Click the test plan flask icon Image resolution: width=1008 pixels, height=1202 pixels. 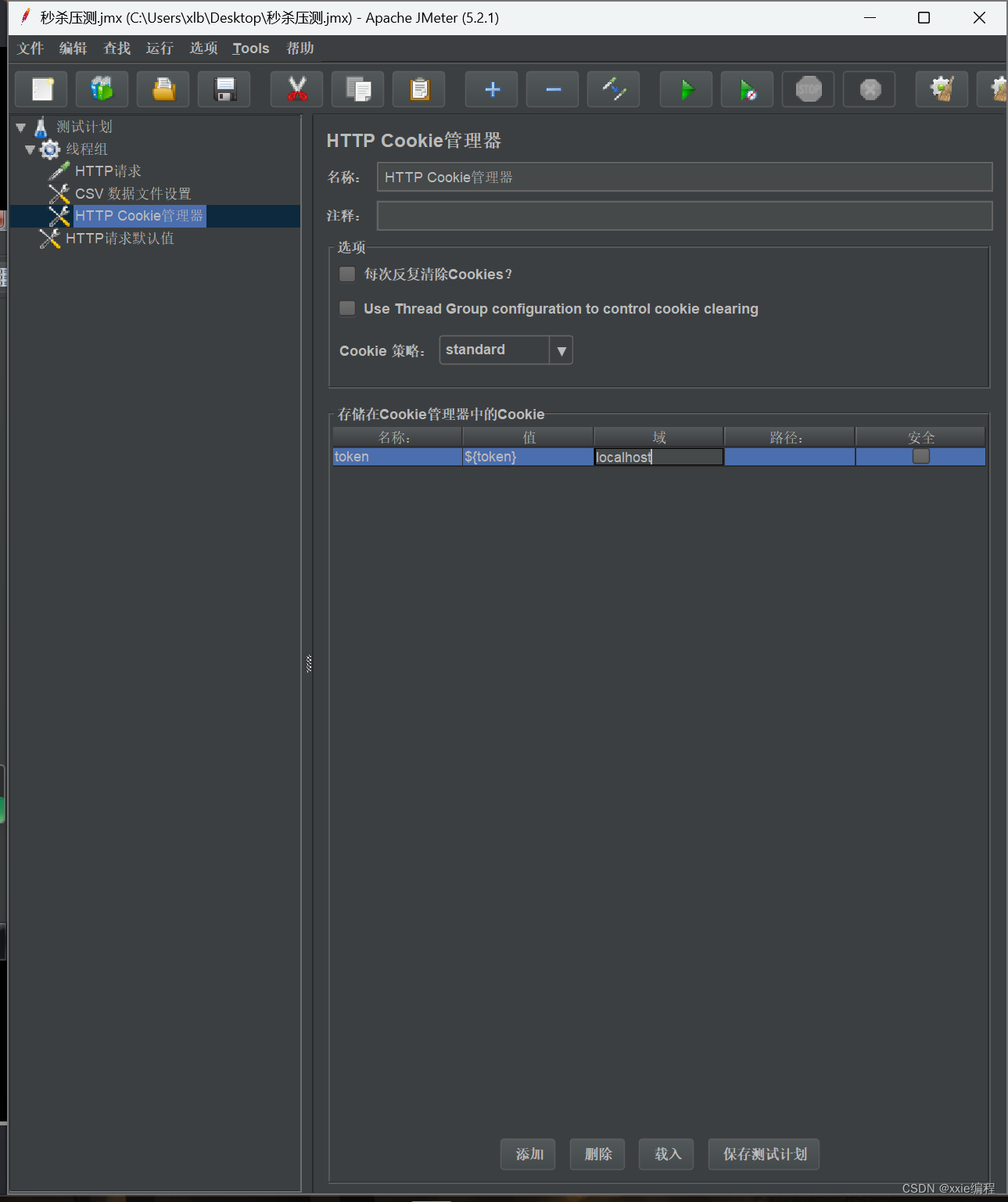pyautogui.click(x=41, y=127)
